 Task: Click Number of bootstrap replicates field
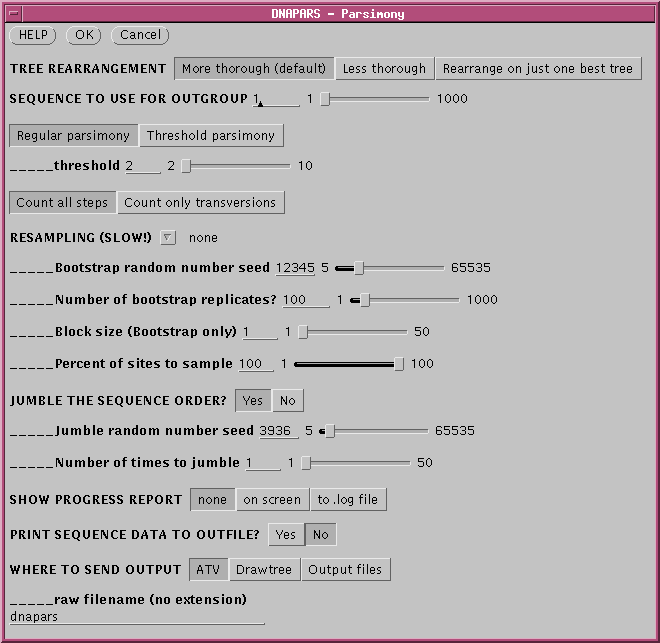pos(306,300)
